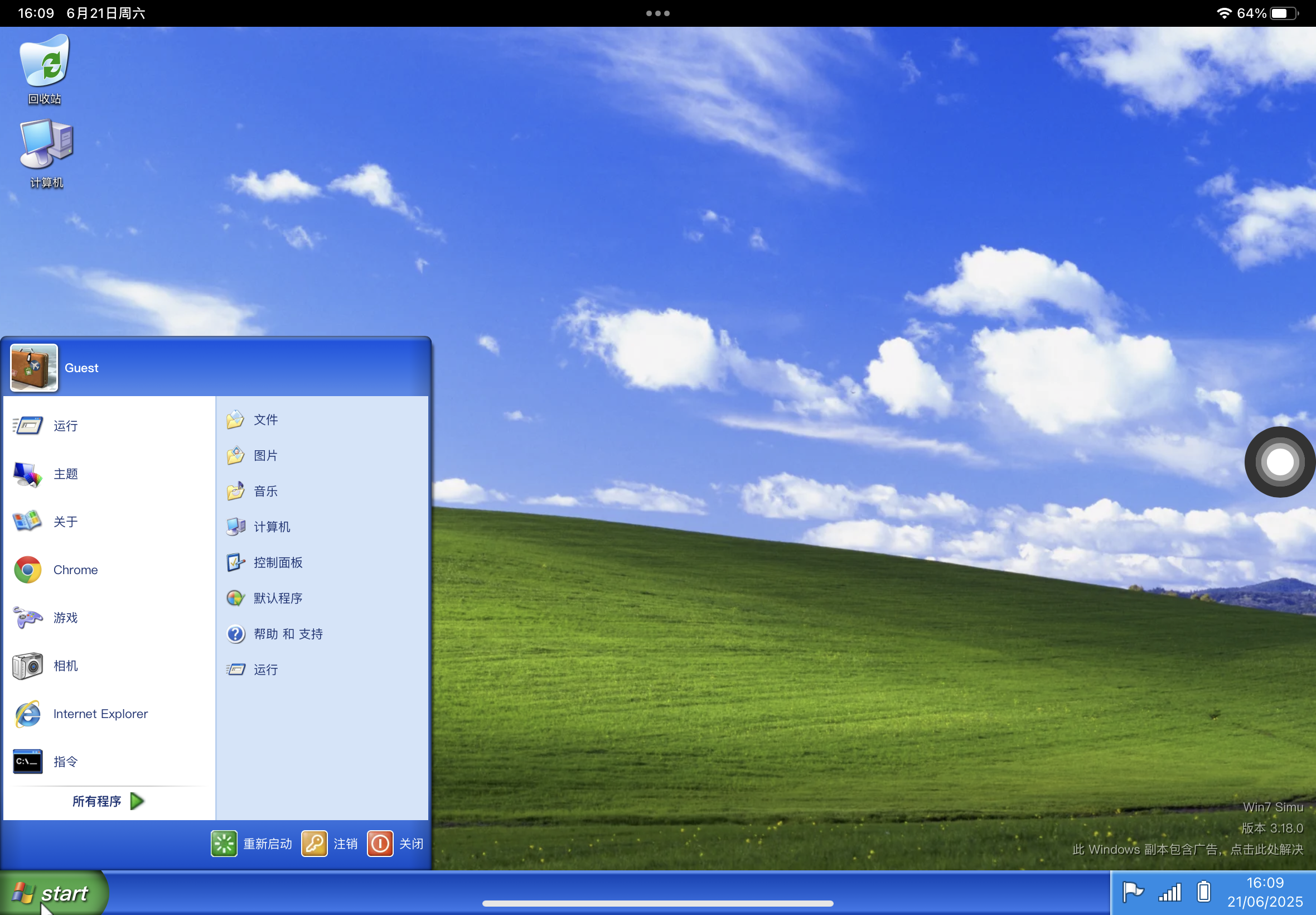1316x915 pixels.
Task: Expand 所有程序 green arrow
Action: 137,801
